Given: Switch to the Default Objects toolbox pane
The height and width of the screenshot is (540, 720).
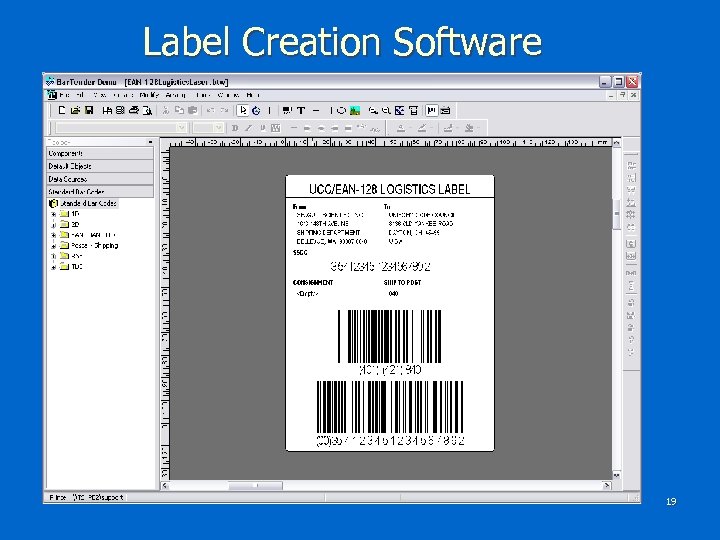Looking at the screenshot, I should point(100,166).
